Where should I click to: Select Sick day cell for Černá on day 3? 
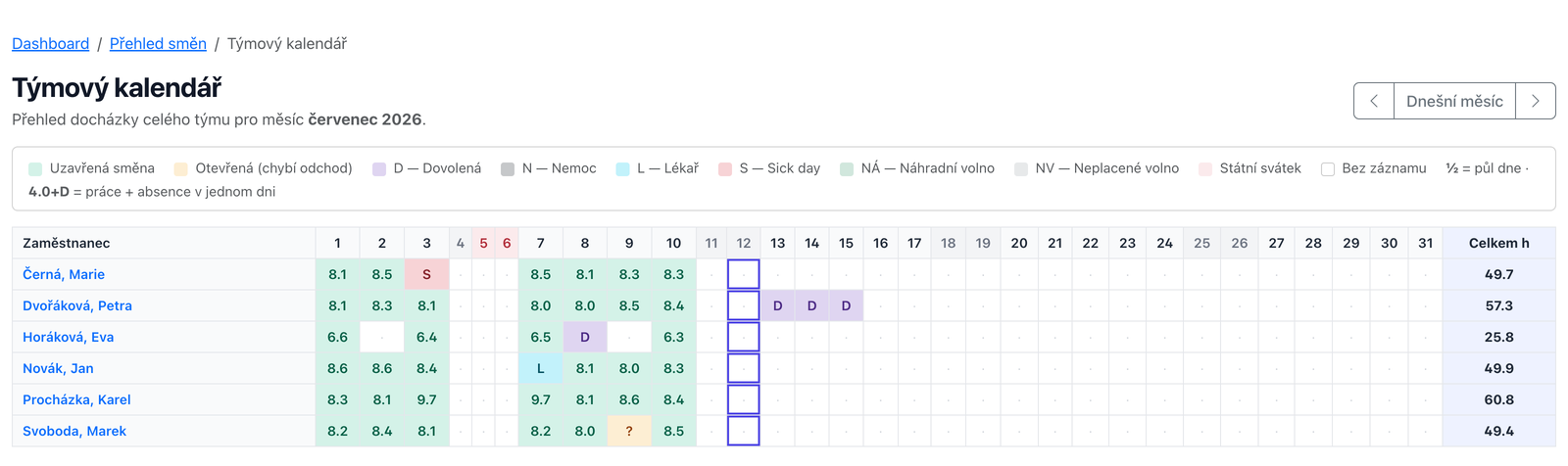click(x=426, y=274)
